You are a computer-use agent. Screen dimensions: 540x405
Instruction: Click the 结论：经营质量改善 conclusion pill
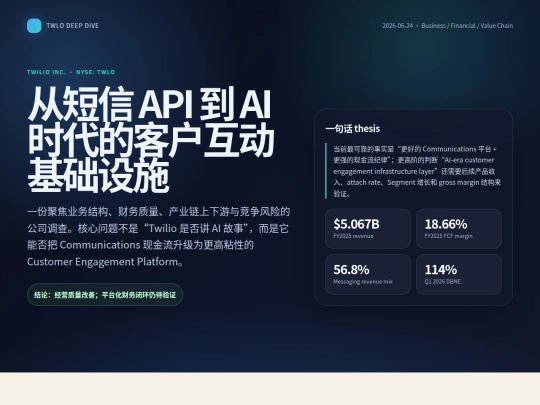coord(105,295)
